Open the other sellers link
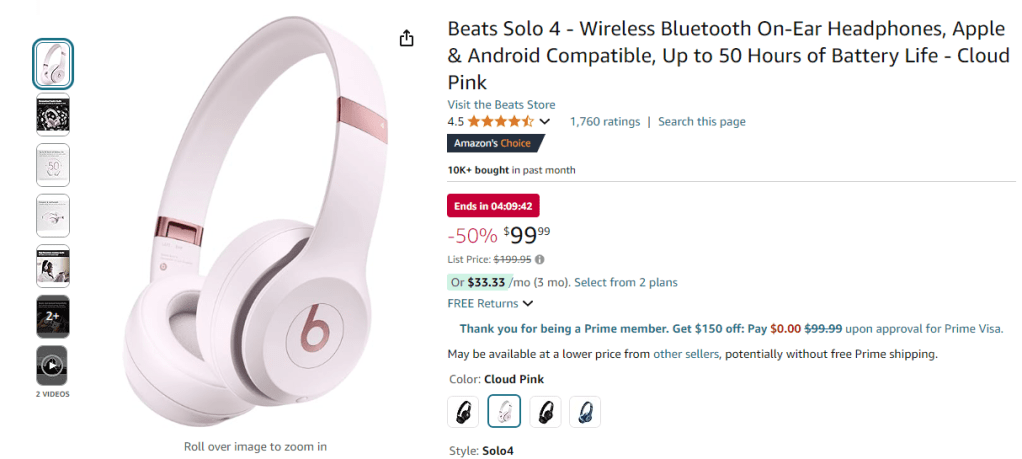Viewport: 1022px width, 459px height. point(686,354)
